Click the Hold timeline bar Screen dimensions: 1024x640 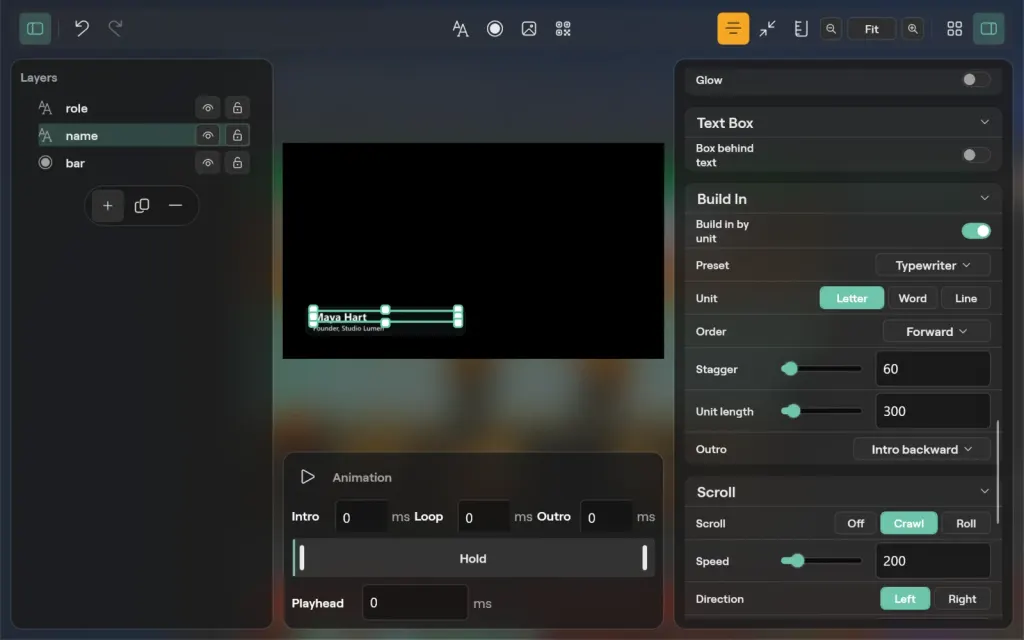click(x=473, y=558)
